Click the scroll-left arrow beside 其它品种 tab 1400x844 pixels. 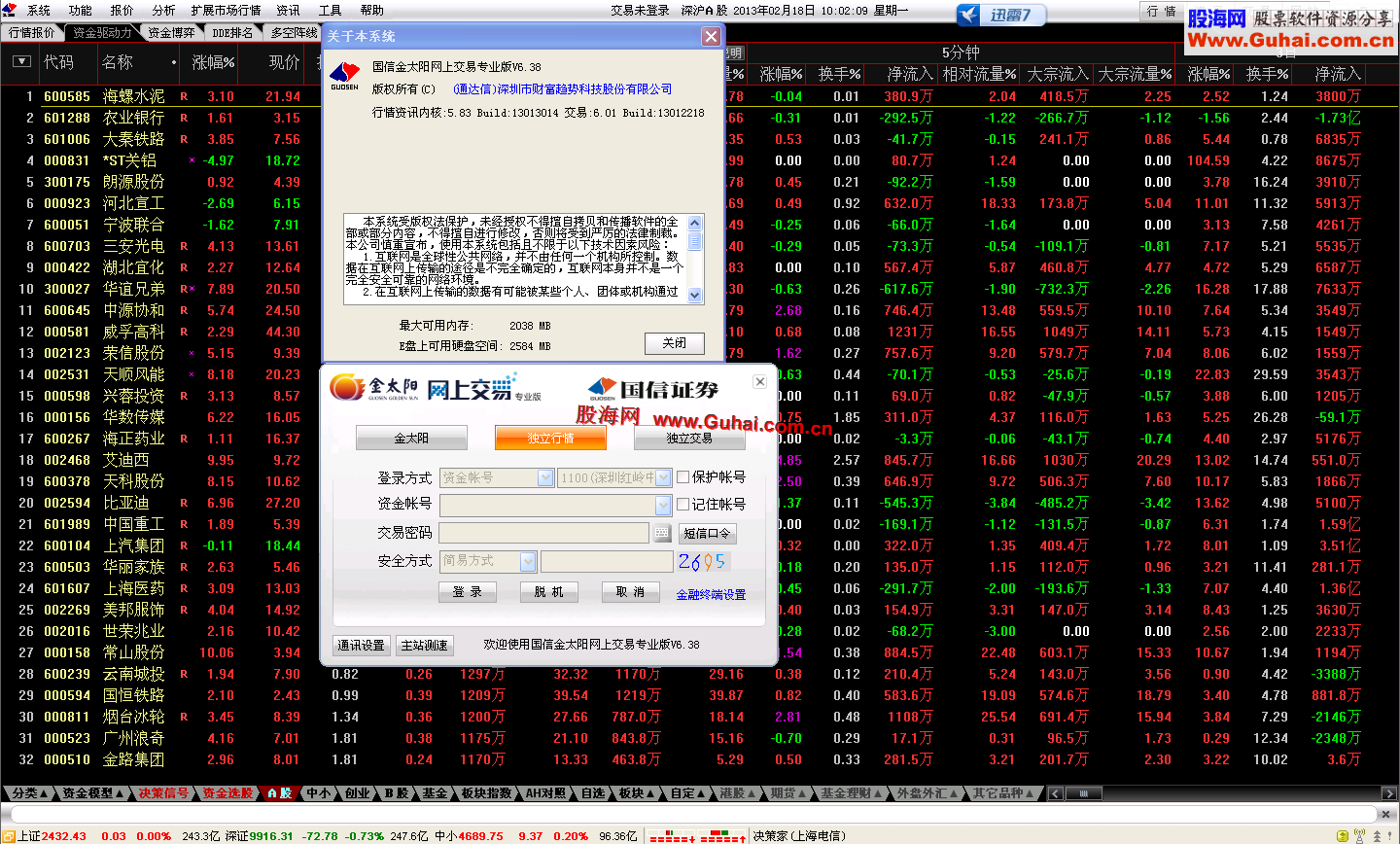[x=1056, y=793]
